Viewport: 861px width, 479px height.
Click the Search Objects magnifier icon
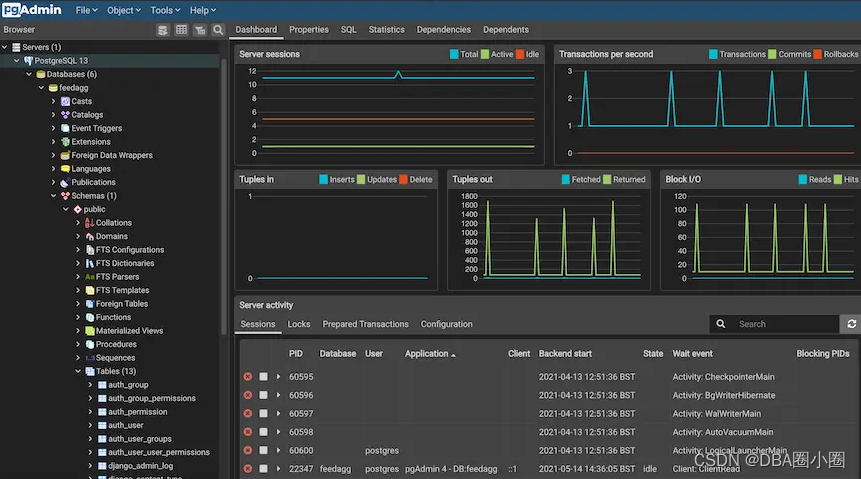pos(218,30)
